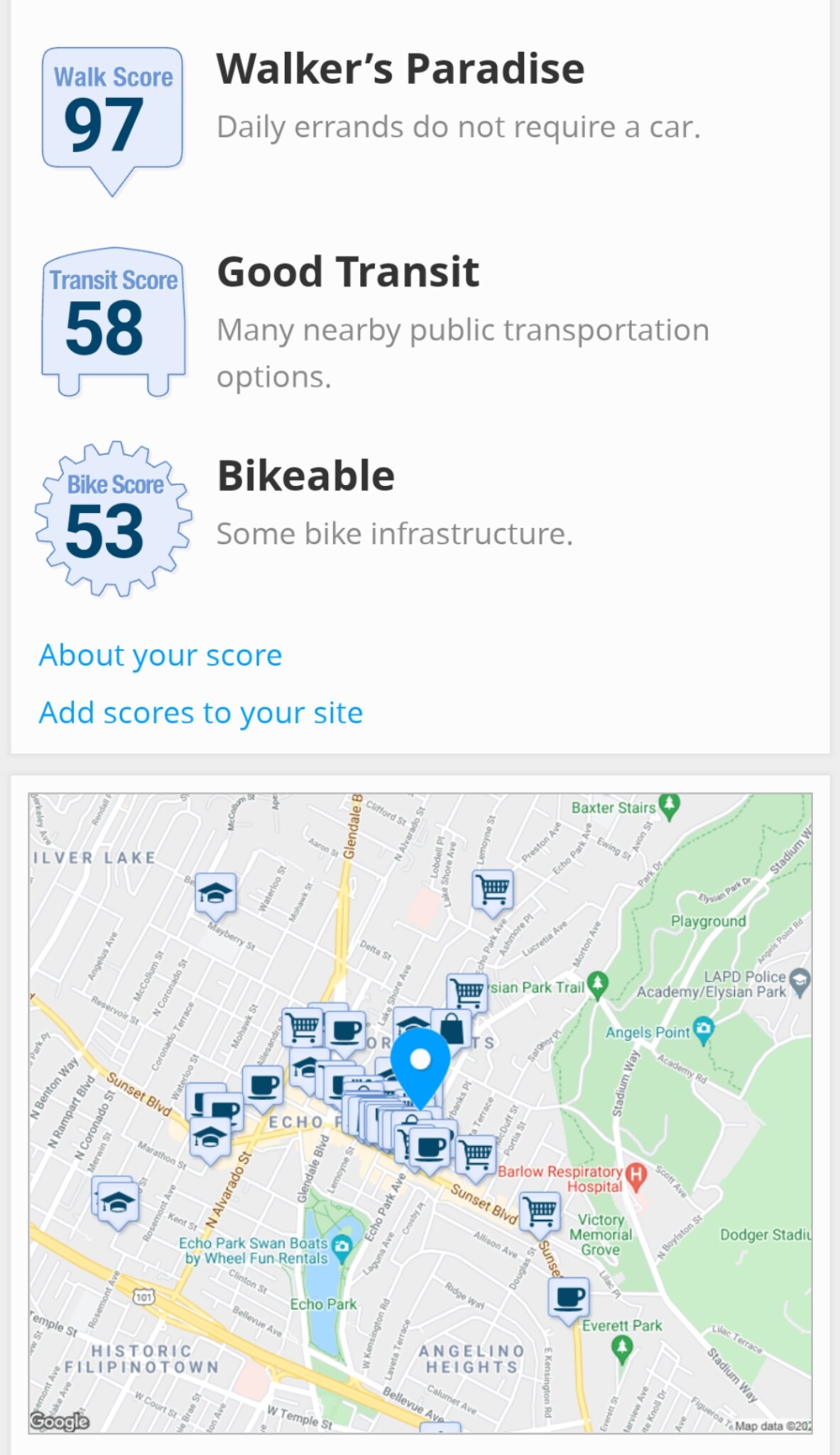Image resolution: width=840 pixels, height=1455 pixels.
Task: Click the Bike Score 53 gear badge
Action: click(x=114, y=519)
